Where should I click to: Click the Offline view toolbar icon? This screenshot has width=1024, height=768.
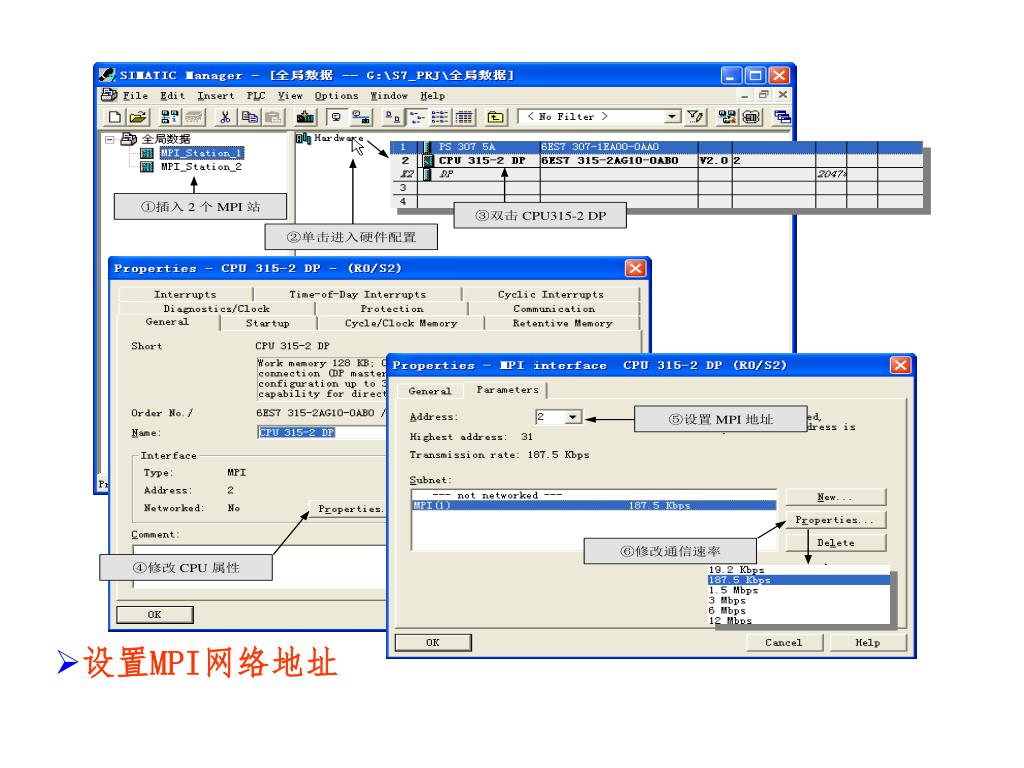(360, 117)
